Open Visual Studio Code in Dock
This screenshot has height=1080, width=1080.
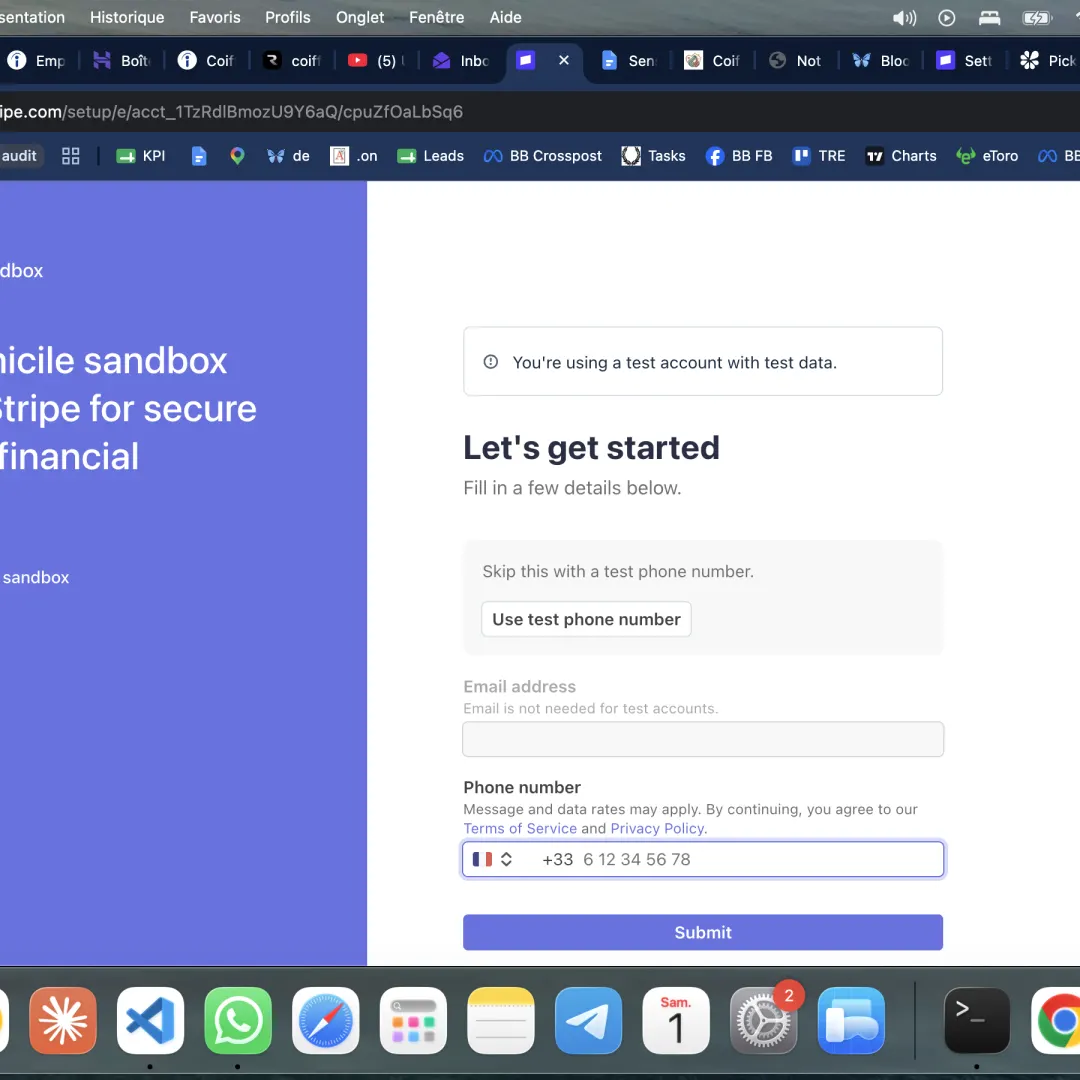pos(150,1020)
